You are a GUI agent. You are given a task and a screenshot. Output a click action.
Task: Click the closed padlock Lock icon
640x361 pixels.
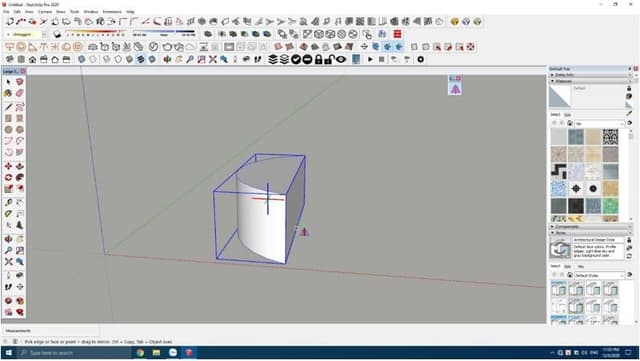pyautogui.click(x=319, y=59)
